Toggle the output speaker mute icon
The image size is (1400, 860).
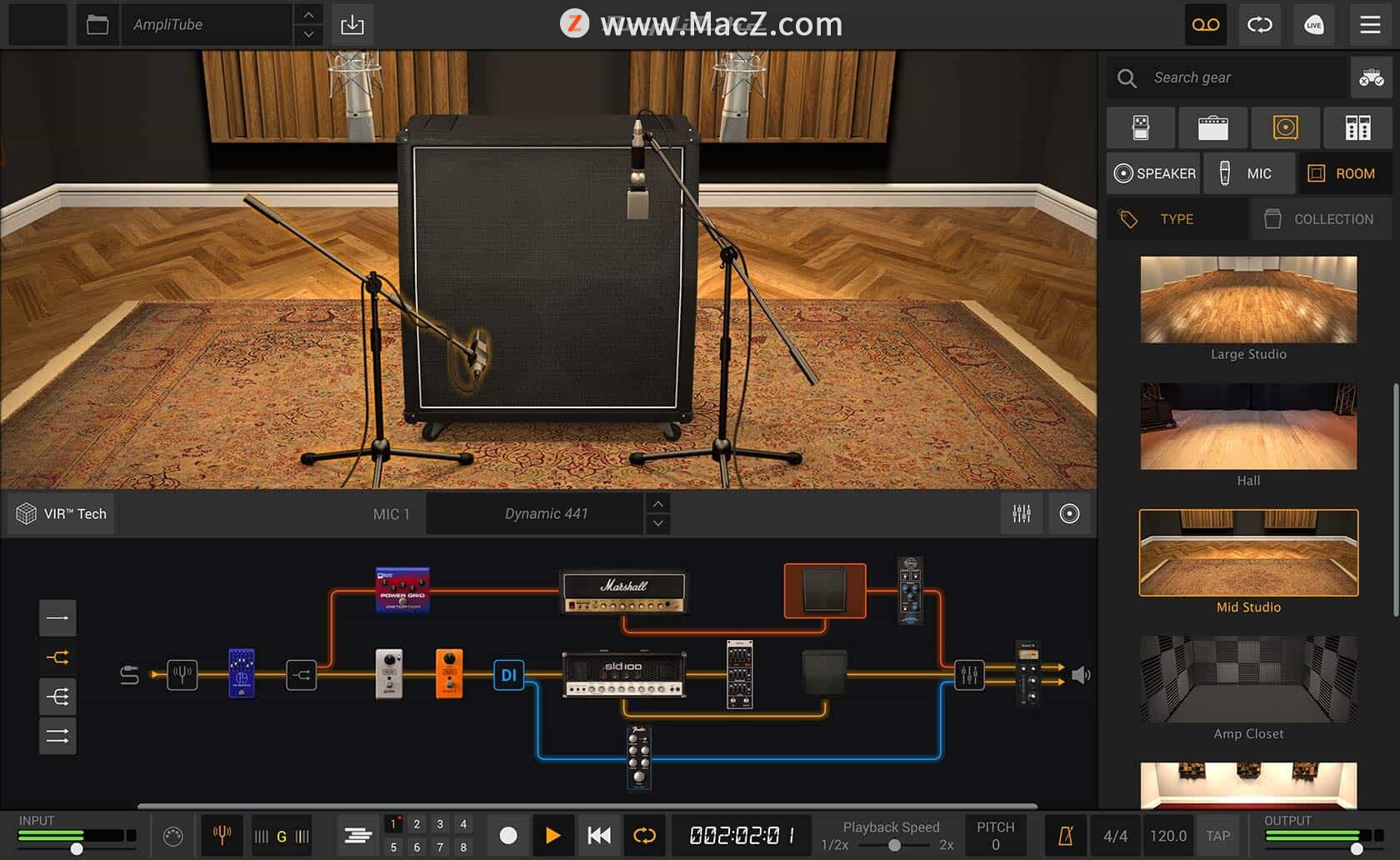[1081, 675]
